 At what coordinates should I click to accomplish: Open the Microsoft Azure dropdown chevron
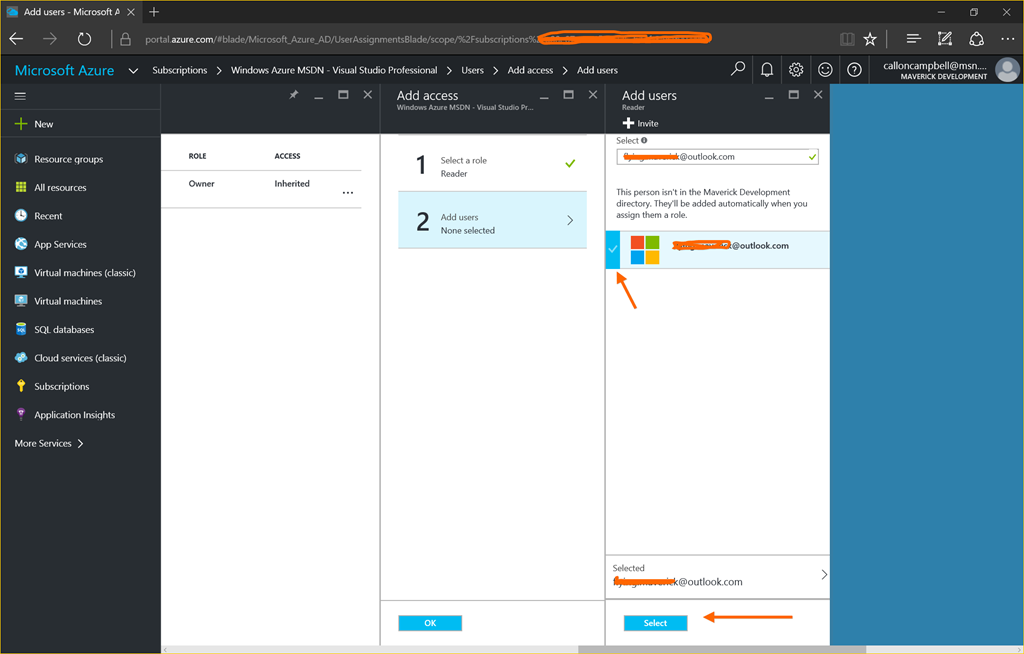point(133,71)
